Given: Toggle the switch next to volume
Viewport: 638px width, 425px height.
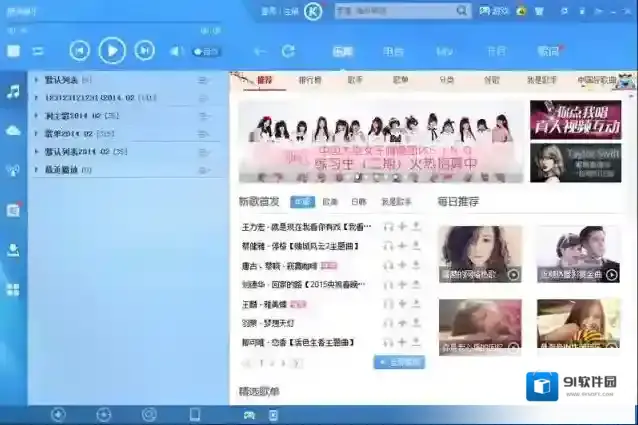Looking at the screenshot, I should point(206,51).
